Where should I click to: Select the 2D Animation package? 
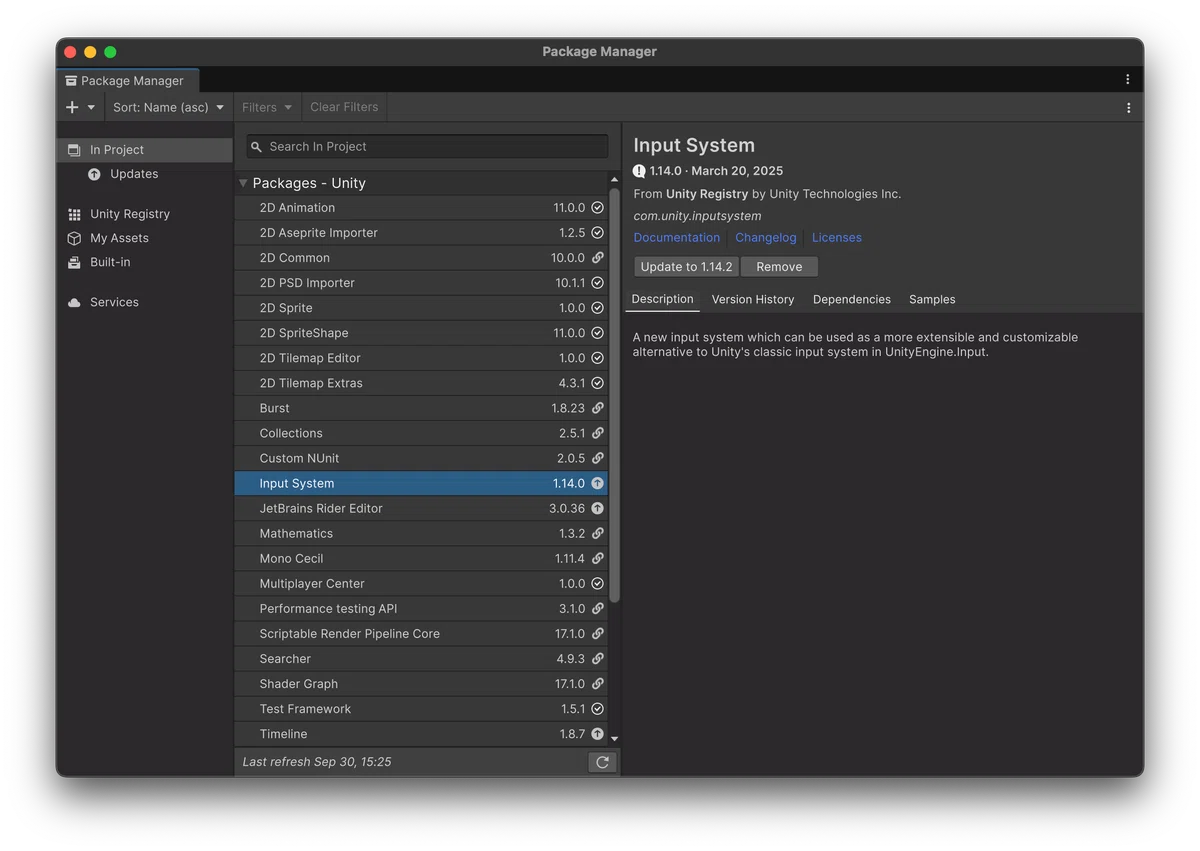tap(421, 208)
